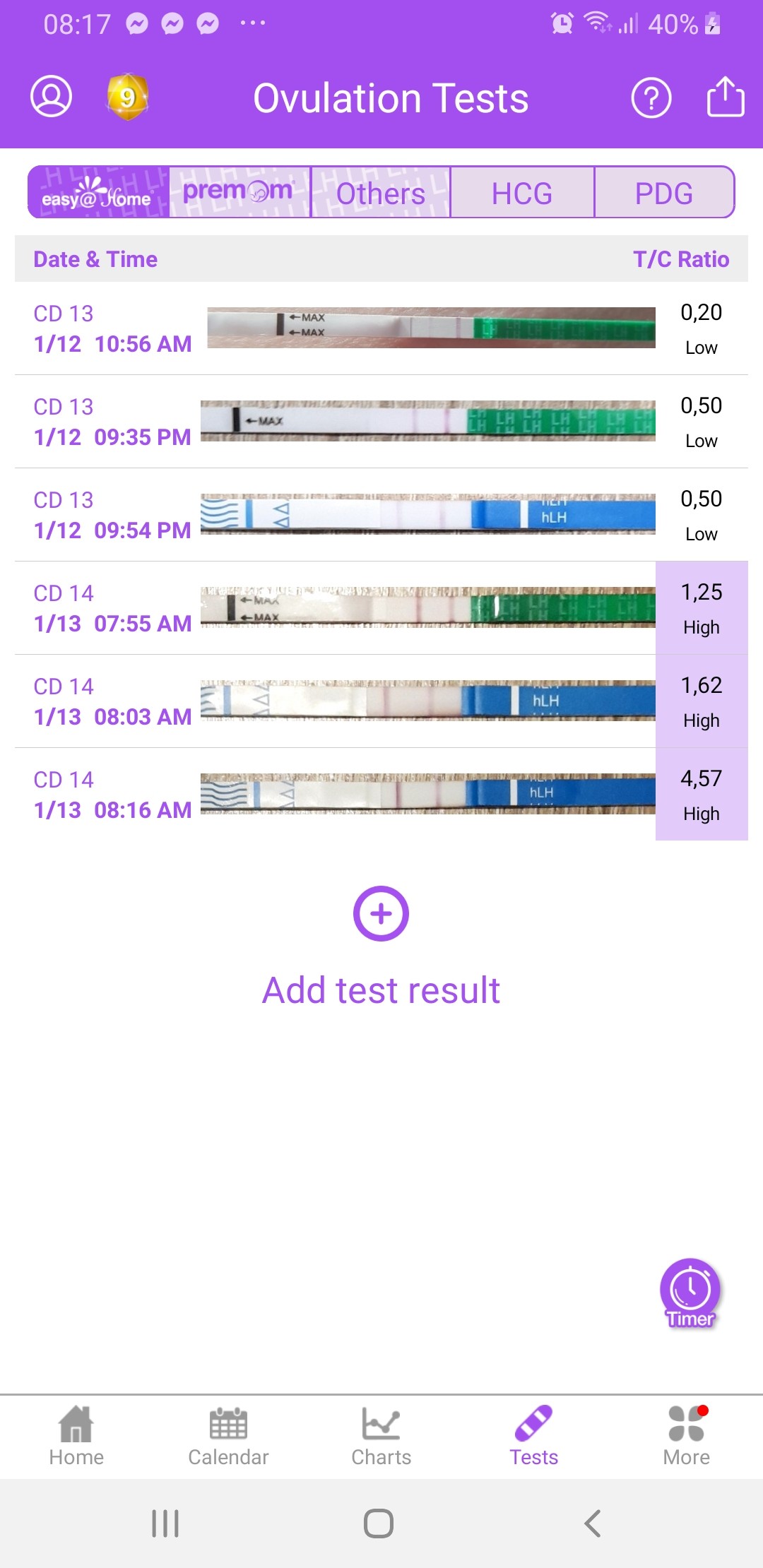Select the HCG tab
Viewport: 763px width, 1568px height.
coord(522,193)
